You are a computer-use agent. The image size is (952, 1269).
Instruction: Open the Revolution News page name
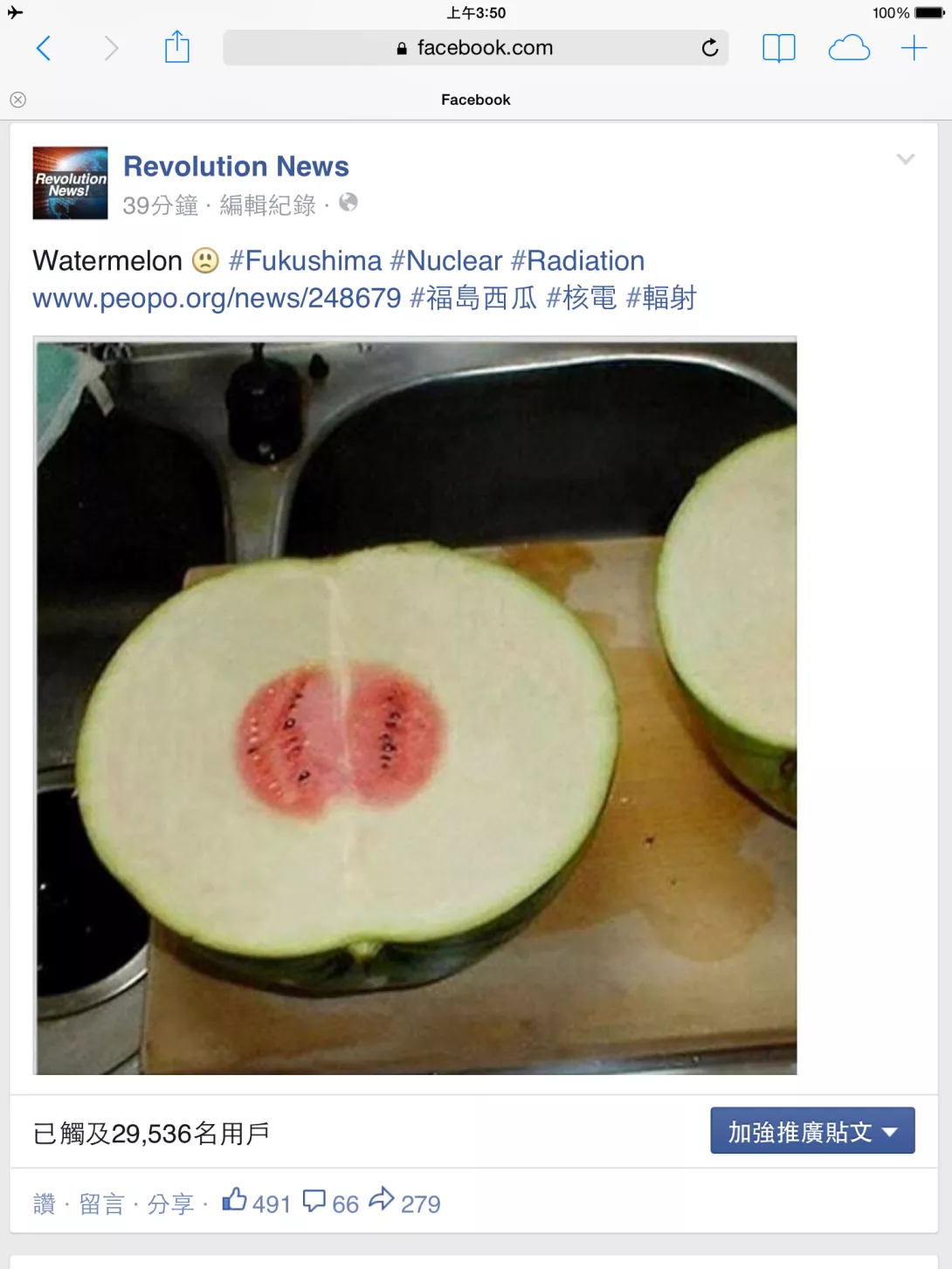pyautogui.click(x=236, y=166)
